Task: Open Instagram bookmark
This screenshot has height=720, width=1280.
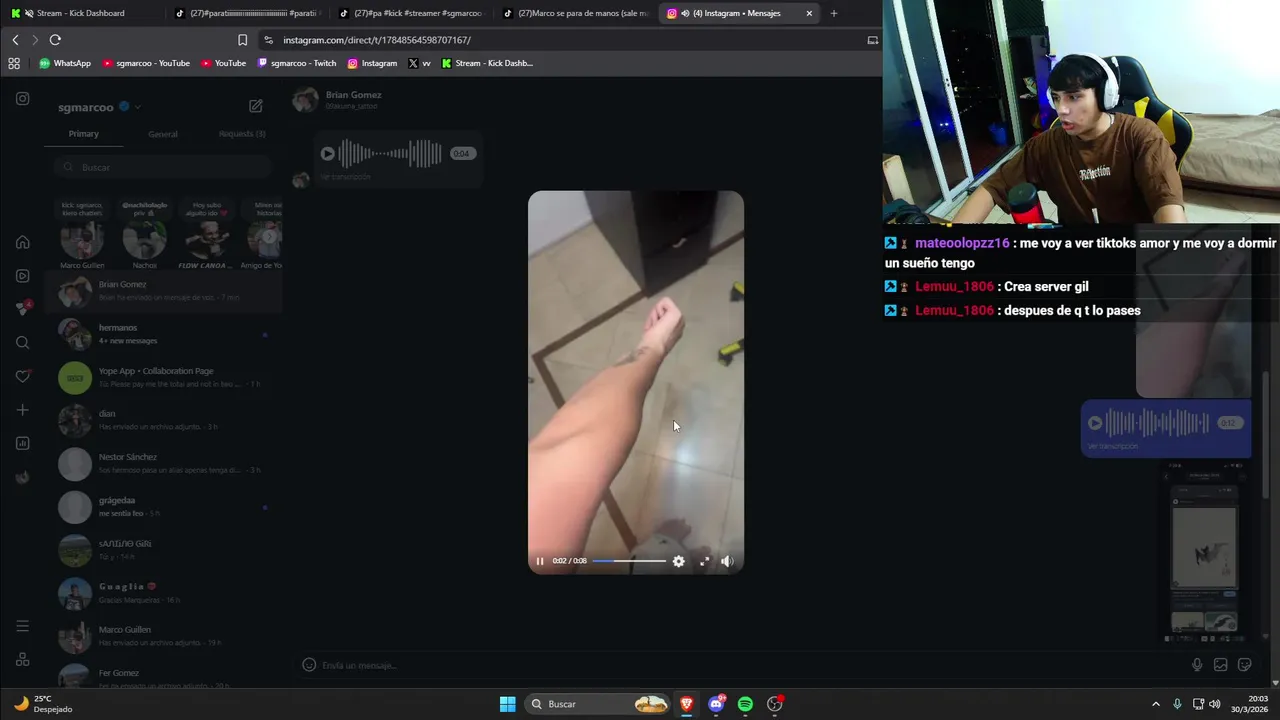Action: (372, 63)
